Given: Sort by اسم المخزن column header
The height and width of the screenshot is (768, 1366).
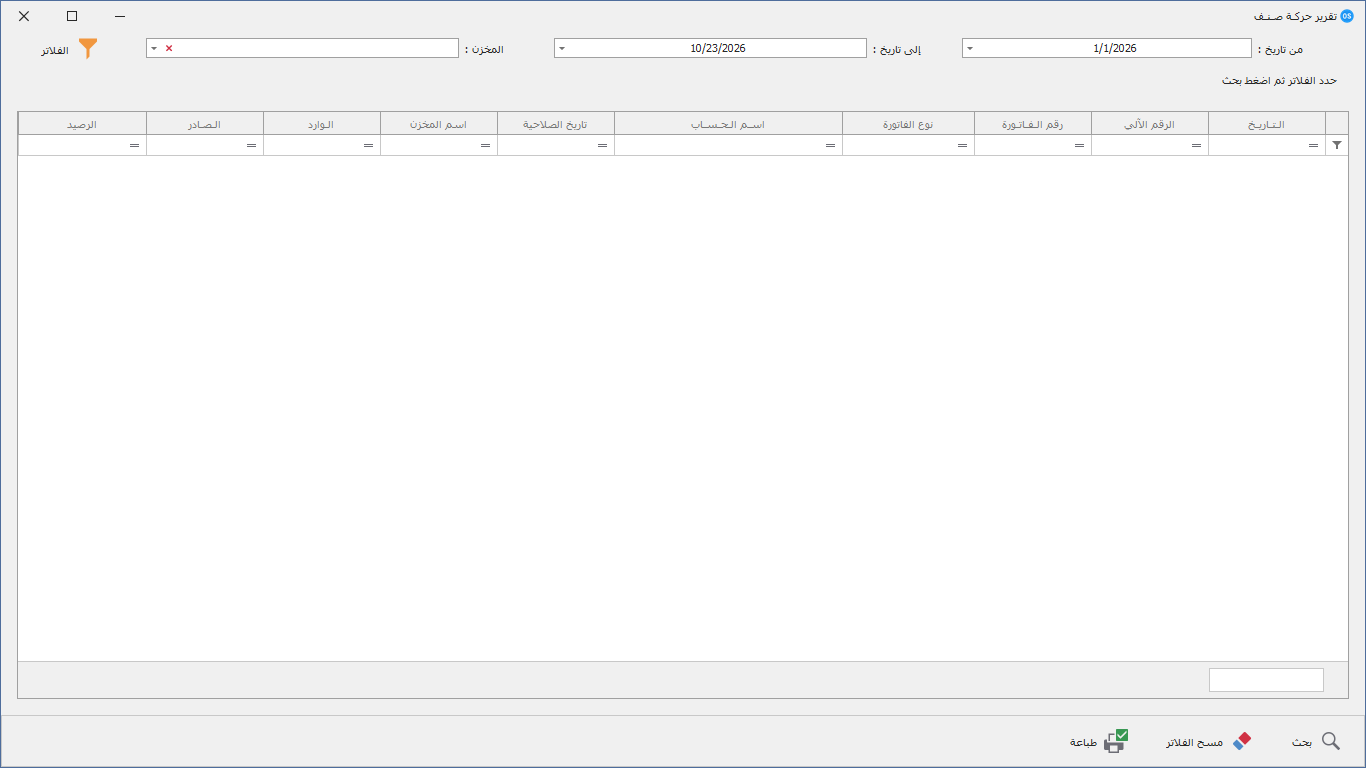Looking at the screenshot, I should coord(439,124).
